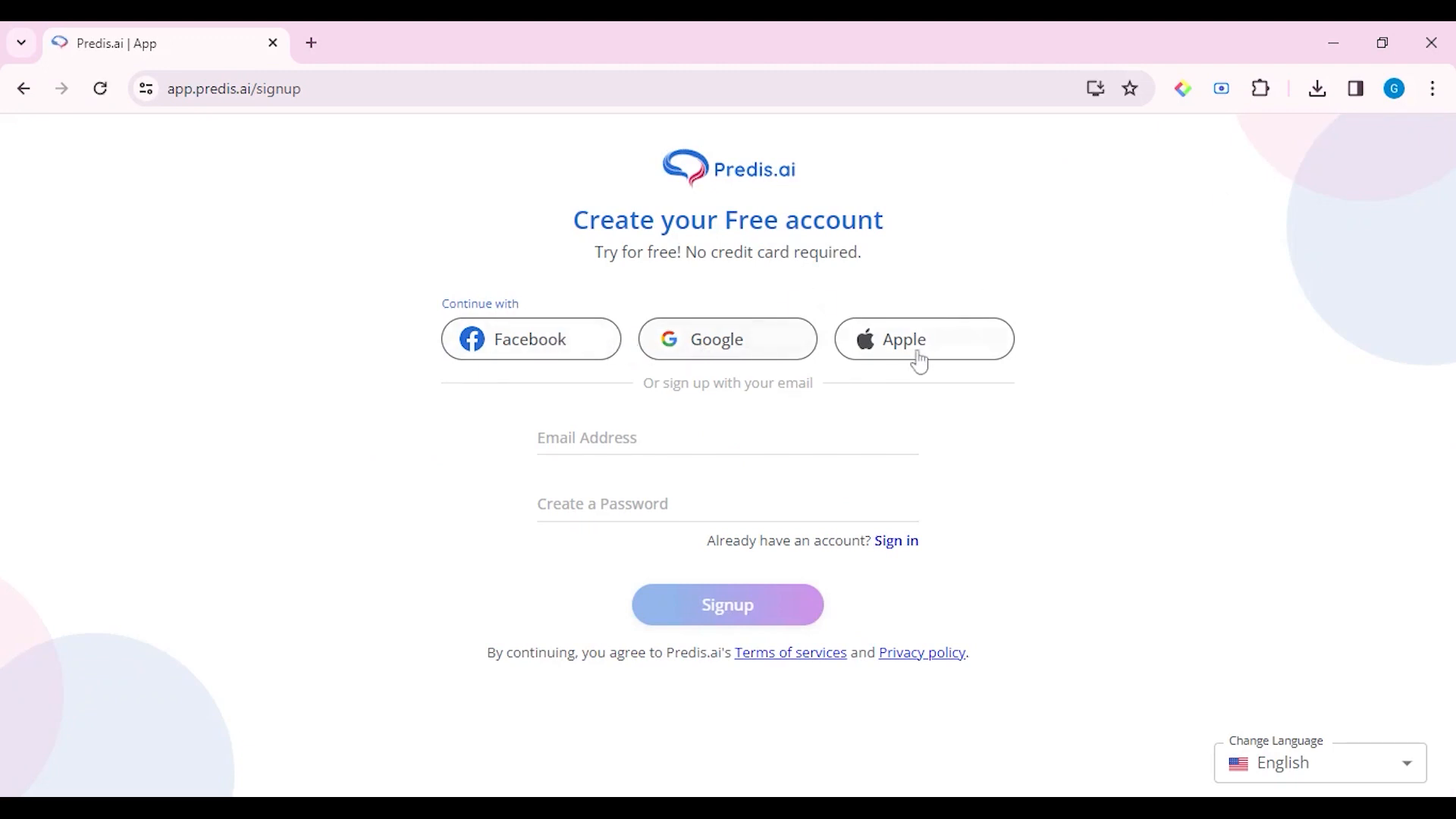Click the browser profile icon
The image size is (1456, 819).
(x=1397, y=89)
